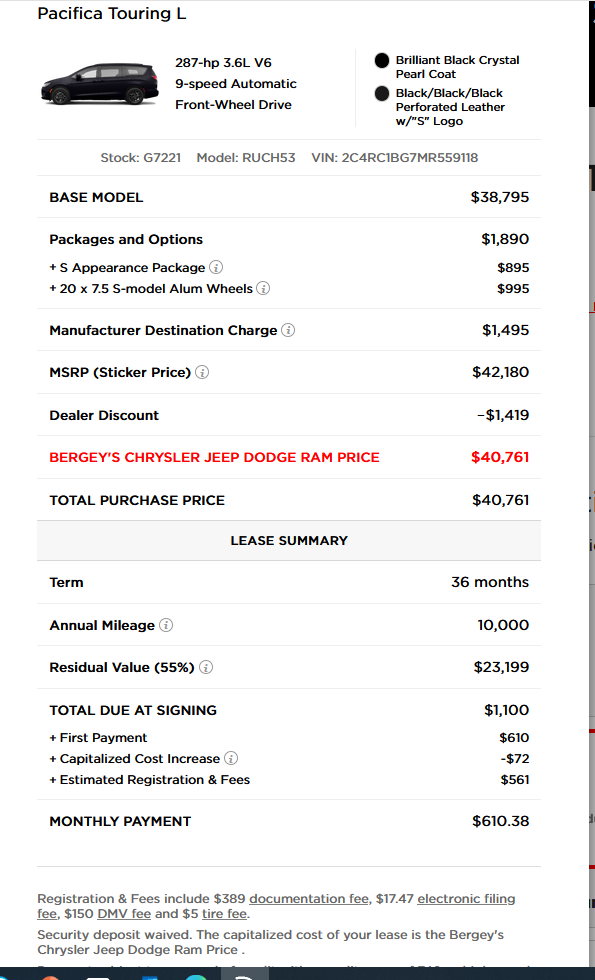
Task: Open info icon next to S Appearance Package
Action: tap(216, 268)
